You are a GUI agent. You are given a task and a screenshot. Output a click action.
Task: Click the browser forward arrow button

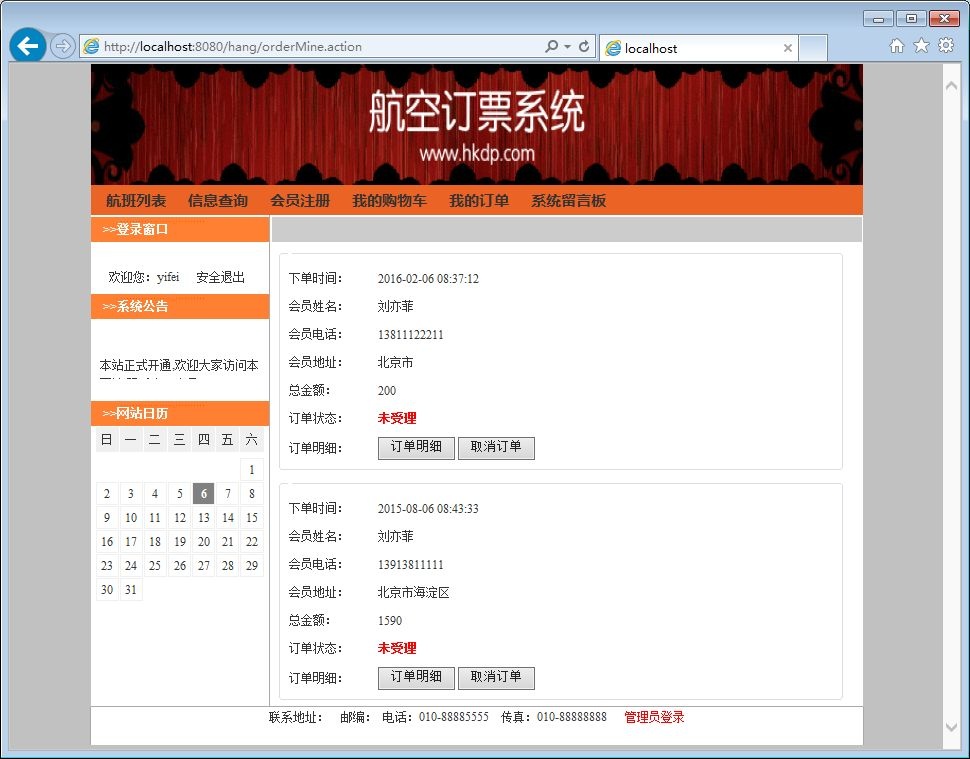(x=62, y=46)
